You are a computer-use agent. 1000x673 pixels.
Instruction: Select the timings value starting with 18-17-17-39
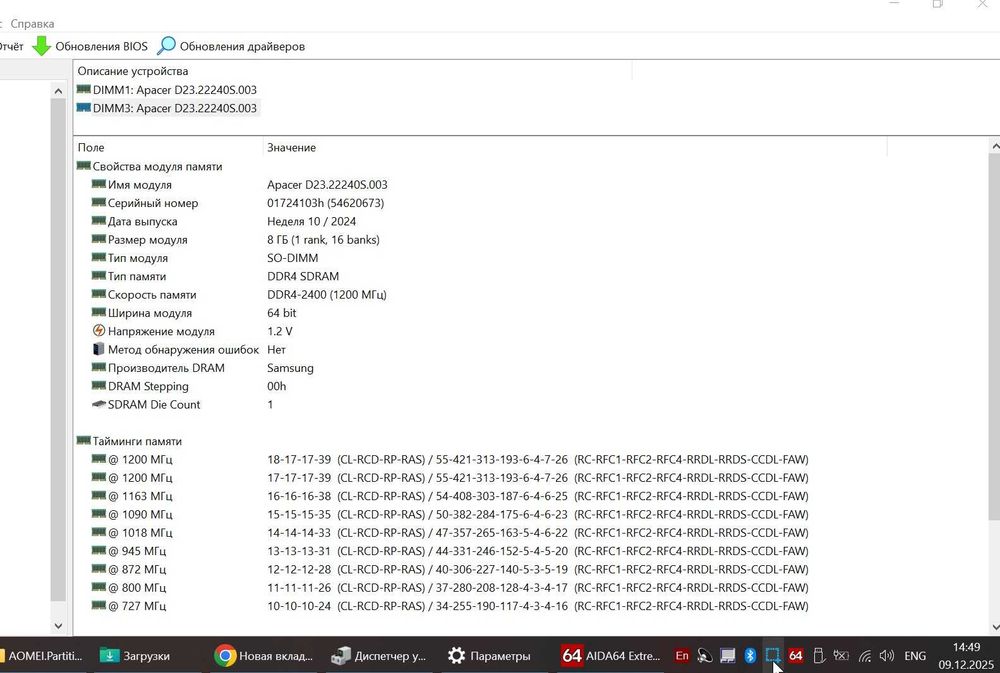tap(538, 459)
